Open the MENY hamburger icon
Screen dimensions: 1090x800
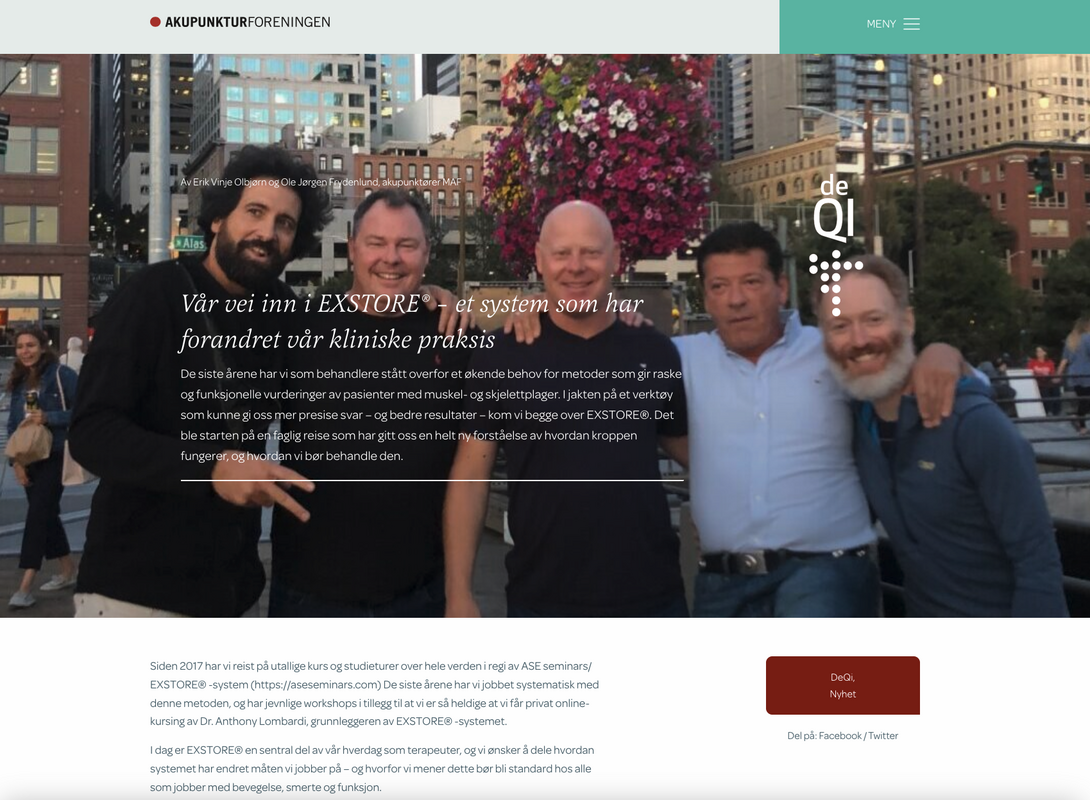click(911, 24)
